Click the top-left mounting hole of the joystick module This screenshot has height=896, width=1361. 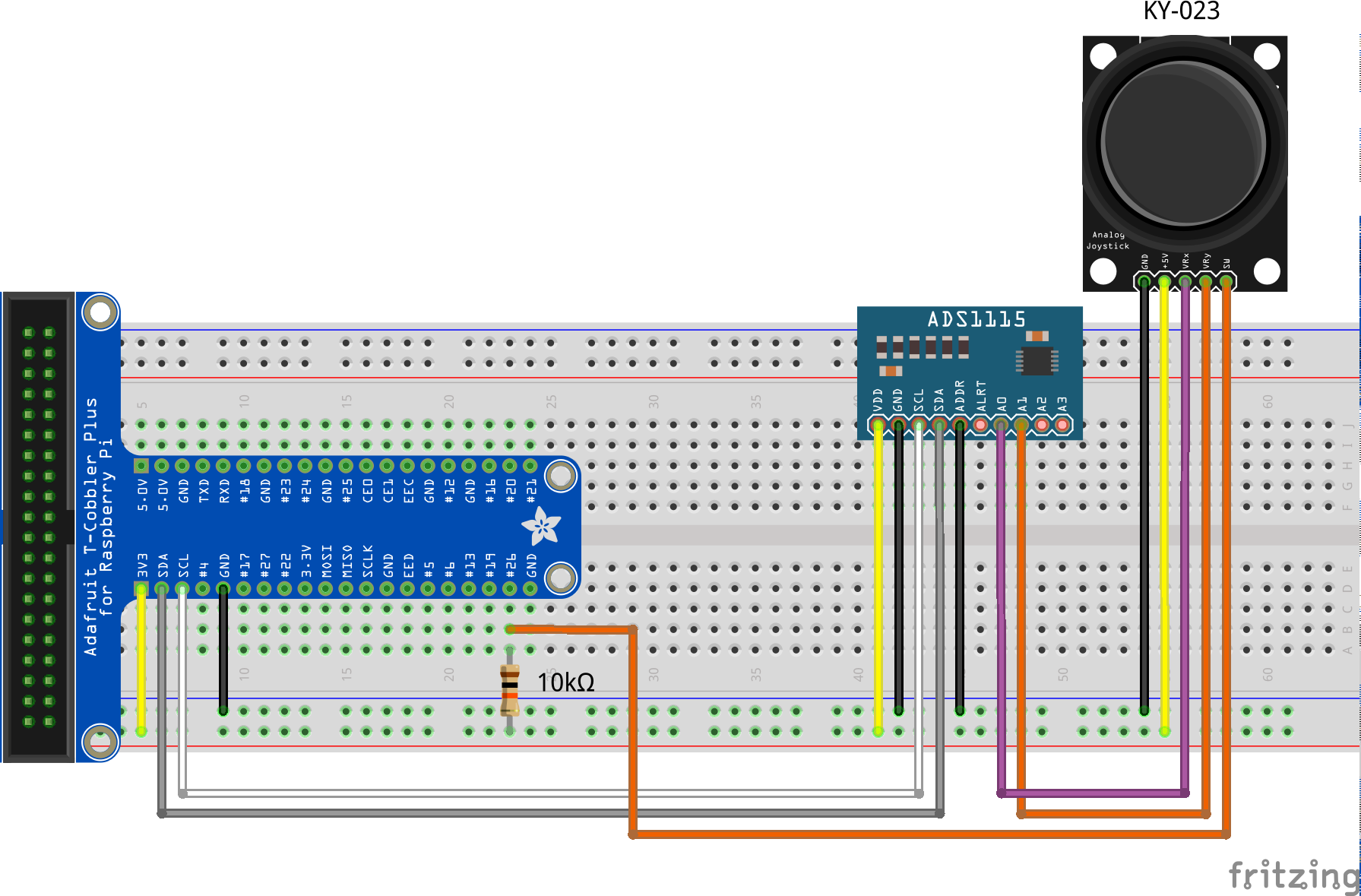coord(1103,55)
